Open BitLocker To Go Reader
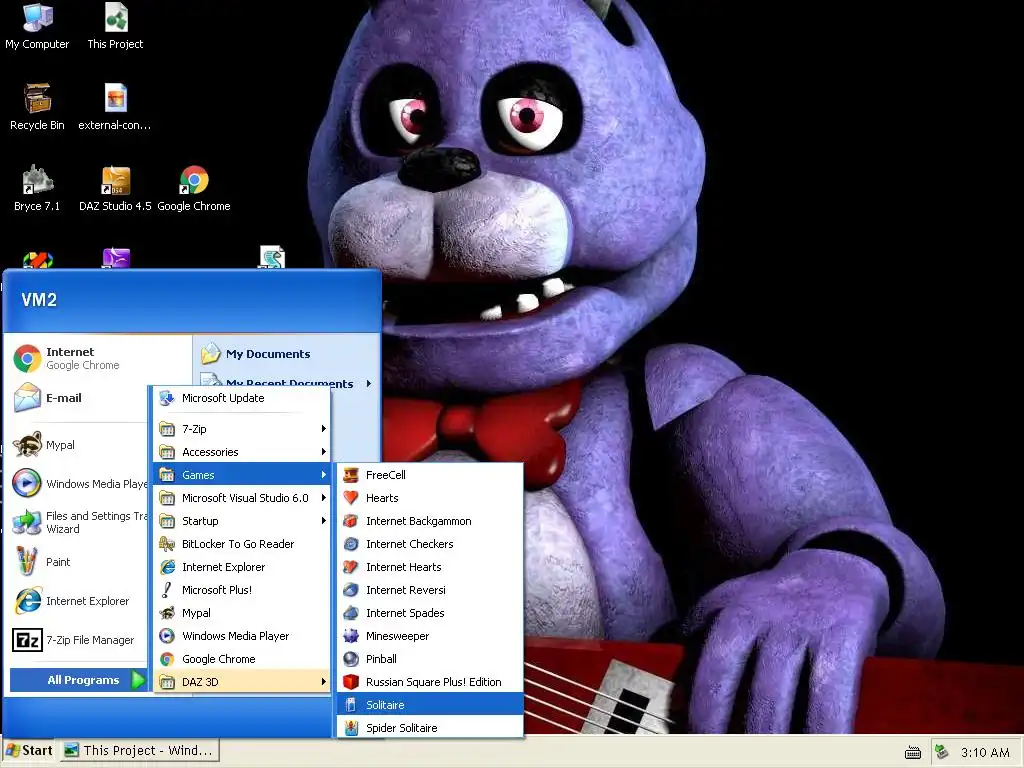 click(x=242, y=544)
